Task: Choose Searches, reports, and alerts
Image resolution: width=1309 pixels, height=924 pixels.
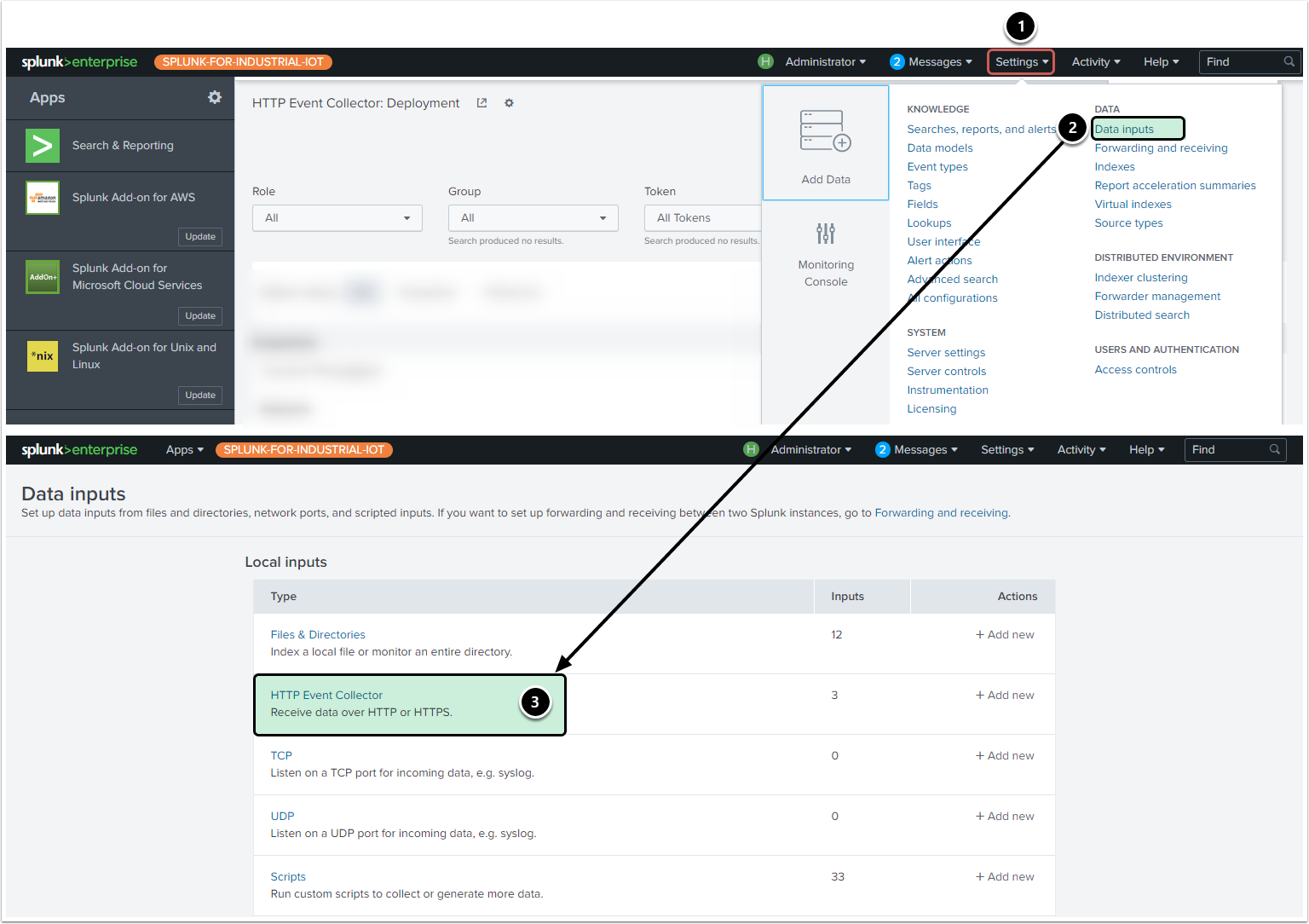Action: 981,130
